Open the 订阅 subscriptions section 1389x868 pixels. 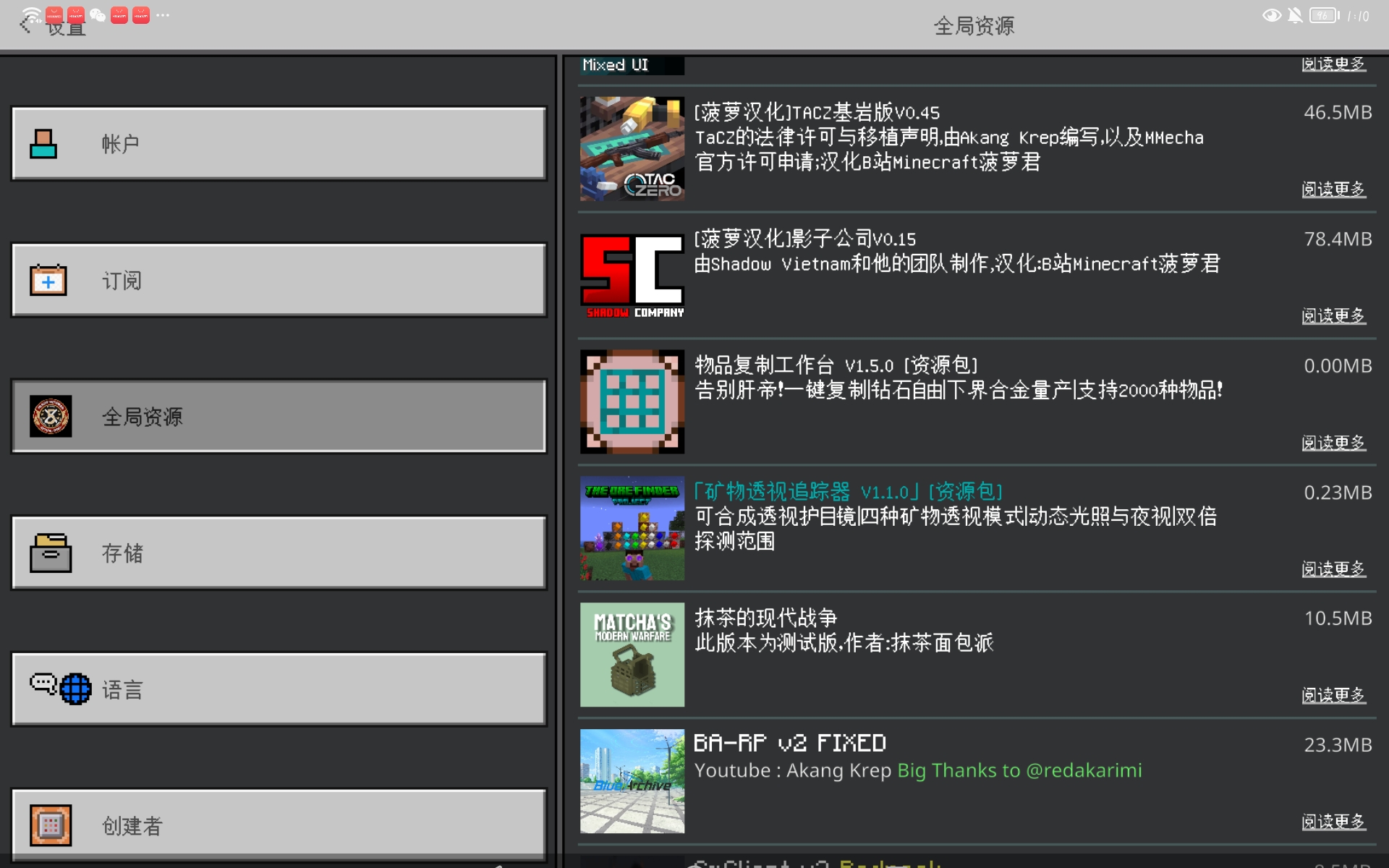click(x=279, y=280)
